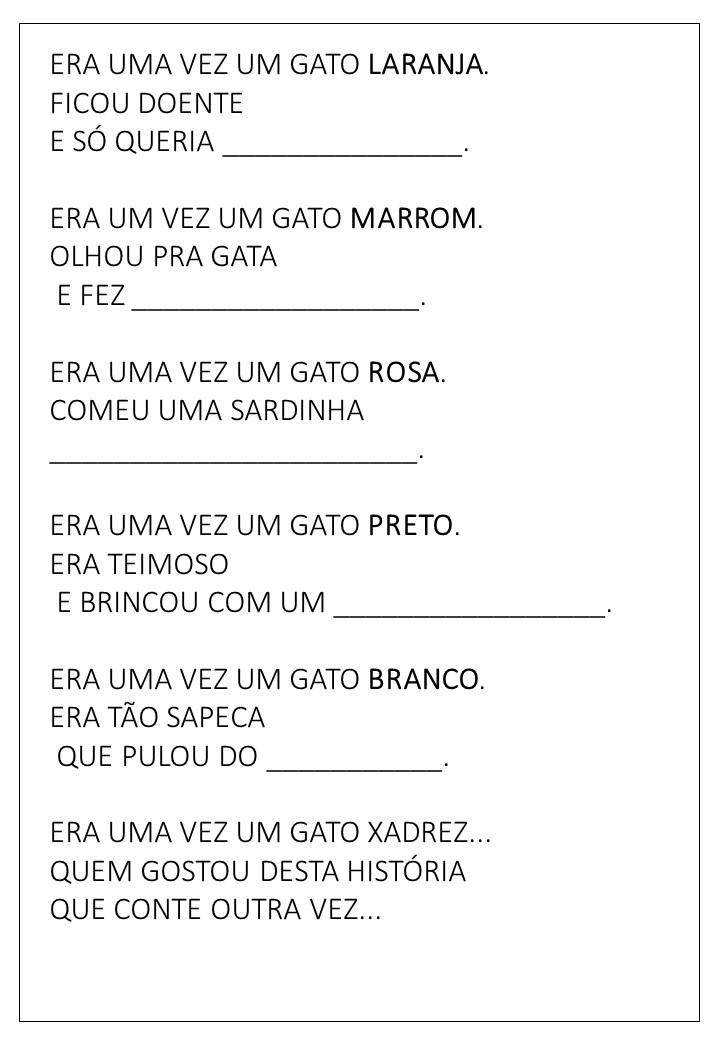This screenshot has height=1040, width=720.
Task: Click the line 'FICOU DOENTE'
Action: coord(146,104)
